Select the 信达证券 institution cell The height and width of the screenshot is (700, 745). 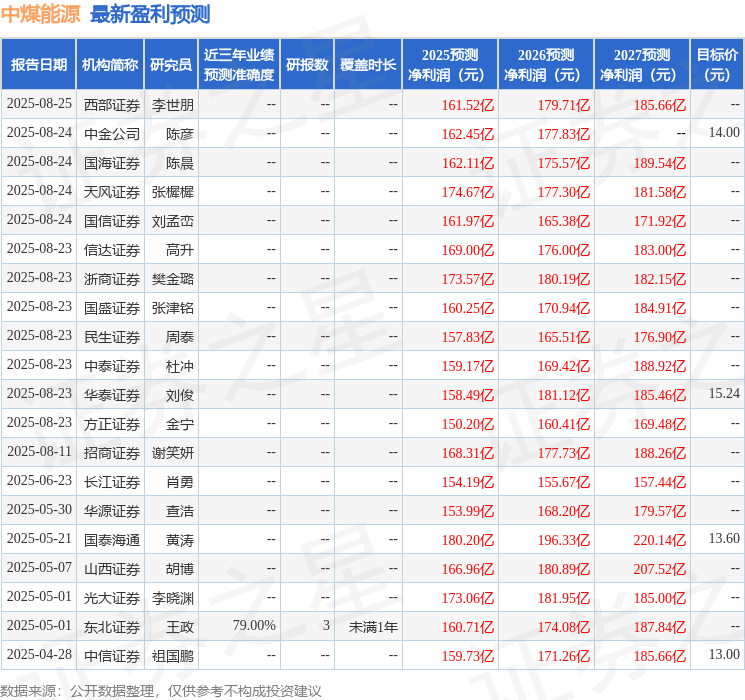click(112, 250)
